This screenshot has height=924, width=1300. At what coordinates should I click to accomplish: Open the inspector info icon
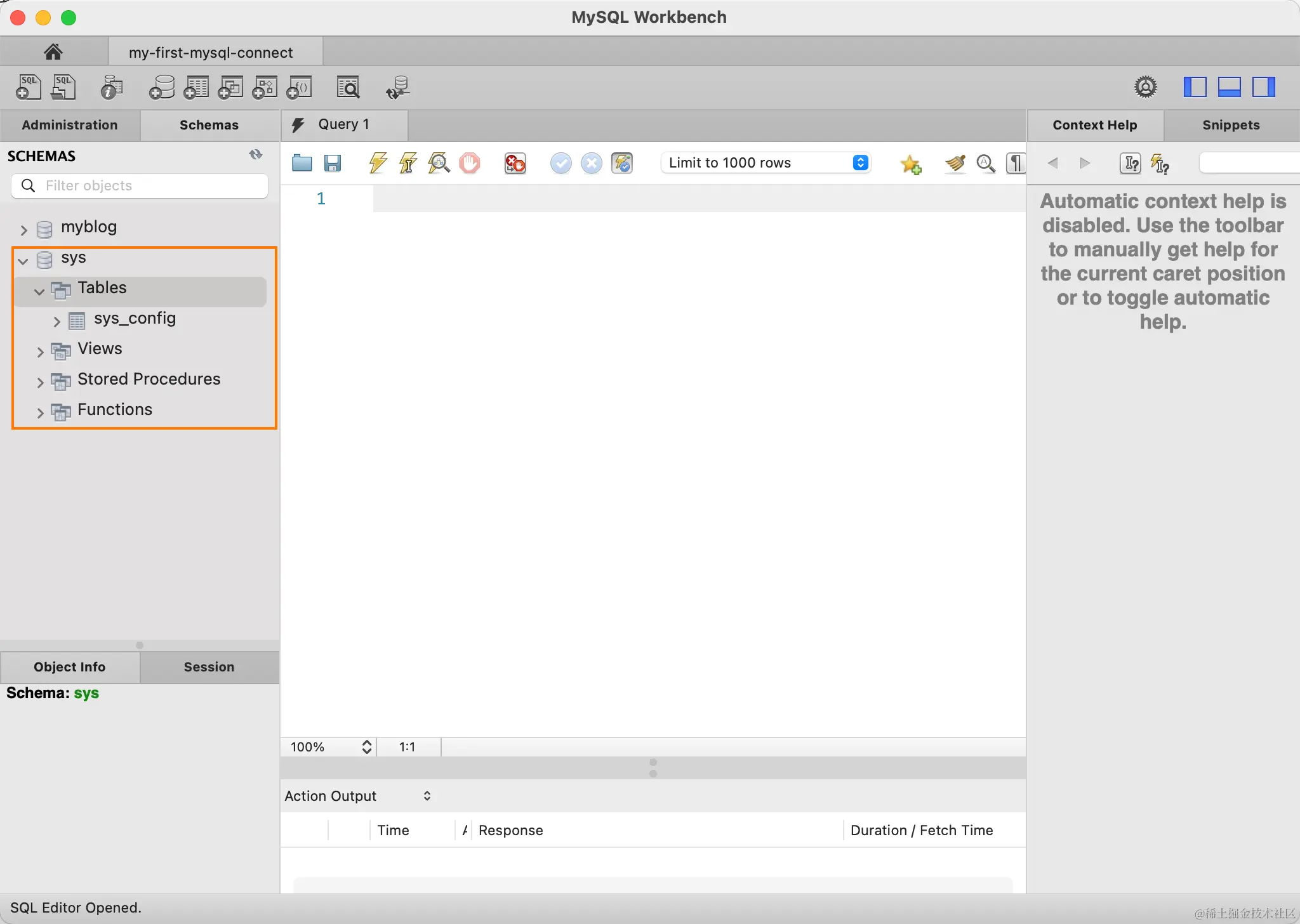[112, 87]
